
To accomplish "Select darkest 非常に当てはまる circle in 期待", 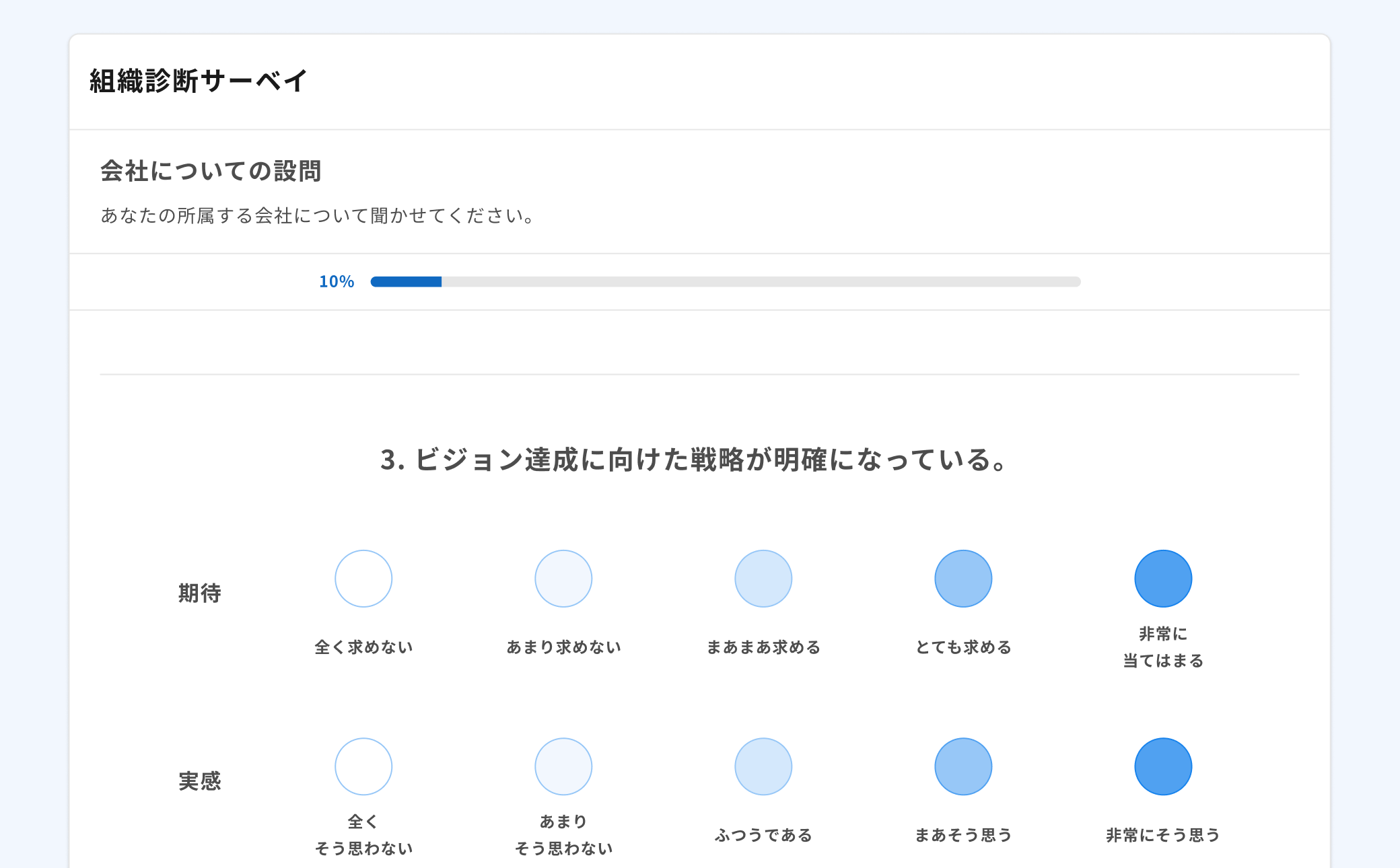I will 1163,579.
